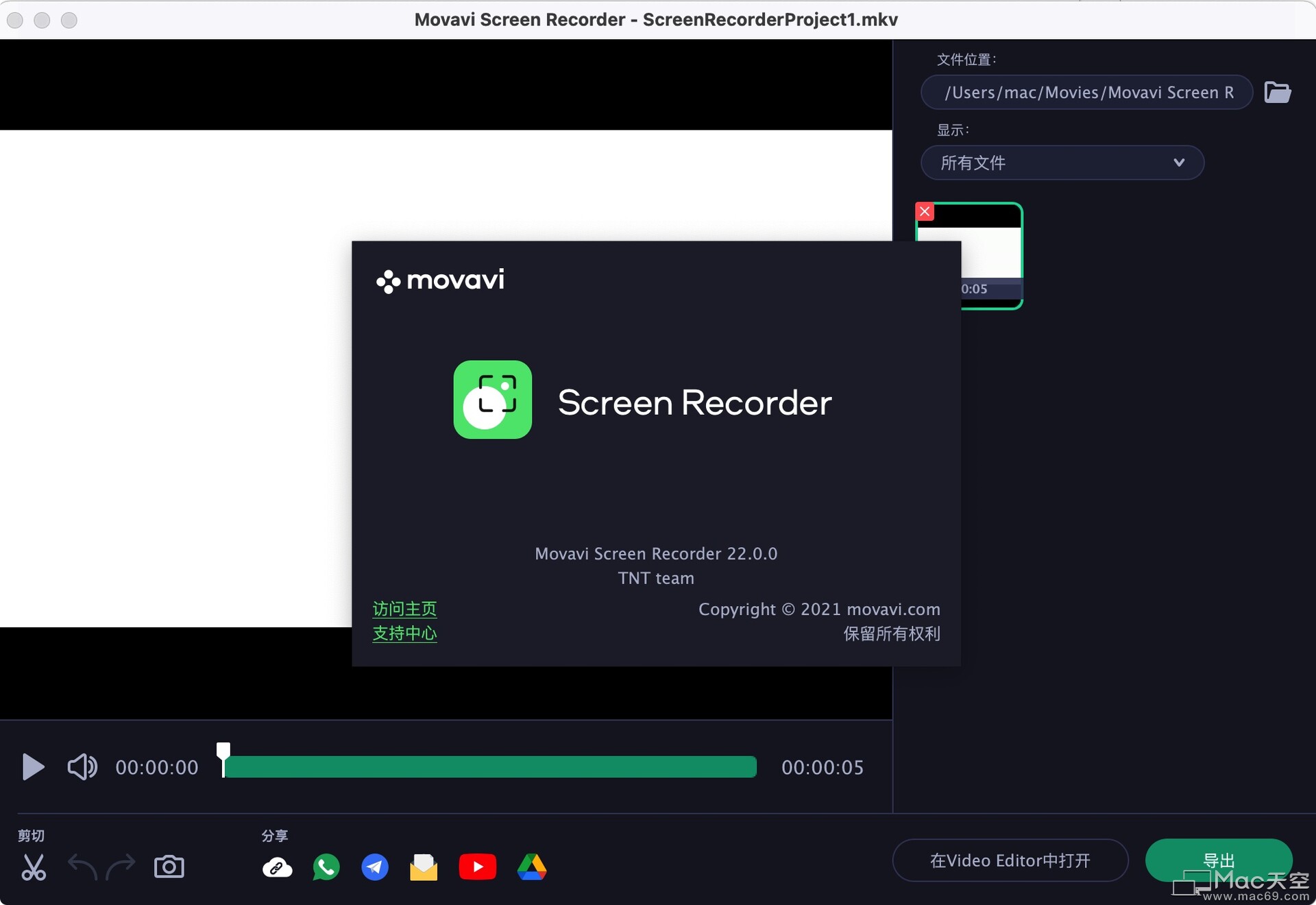This screenshot has width=1316, height=905.
Task: Click the green 导出 export button
Action: tap(1219, 860)
